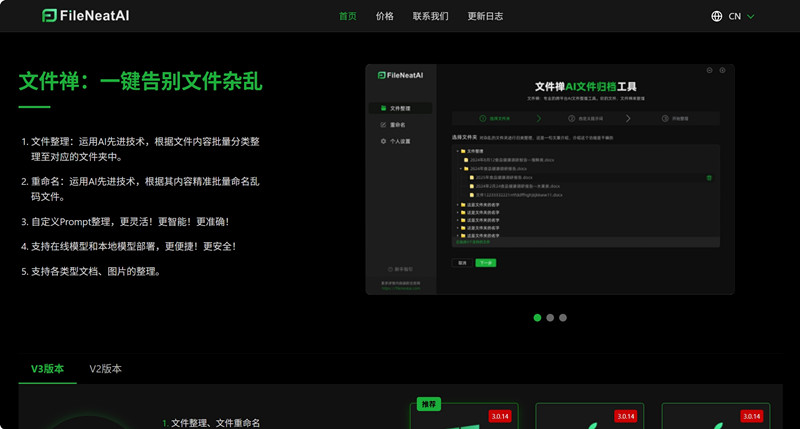Click the 取消 button in the preview
The image size is (800, 429).
click(x=462, y=263)
